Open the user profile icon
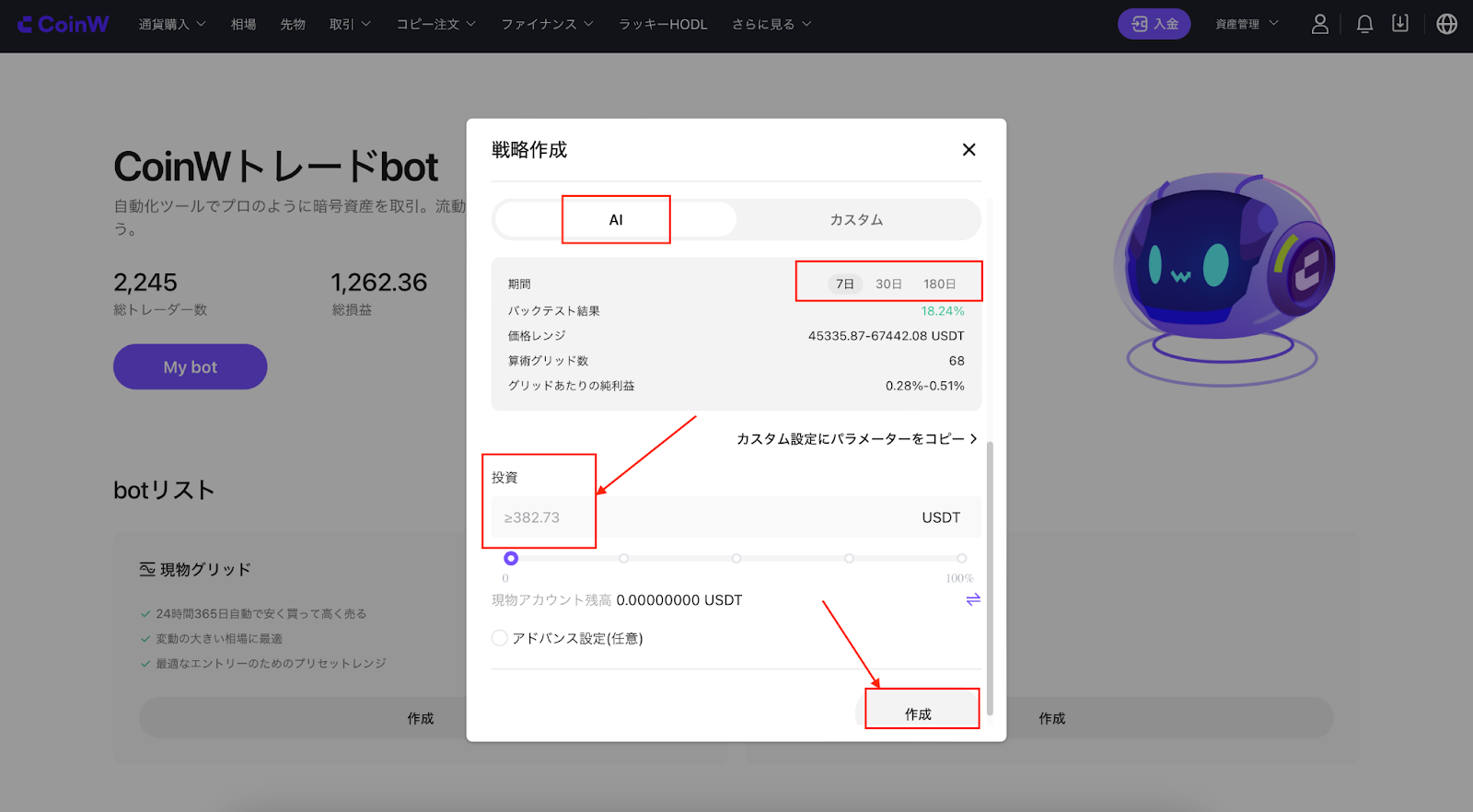1473x812 pixels. point(1320,24)
